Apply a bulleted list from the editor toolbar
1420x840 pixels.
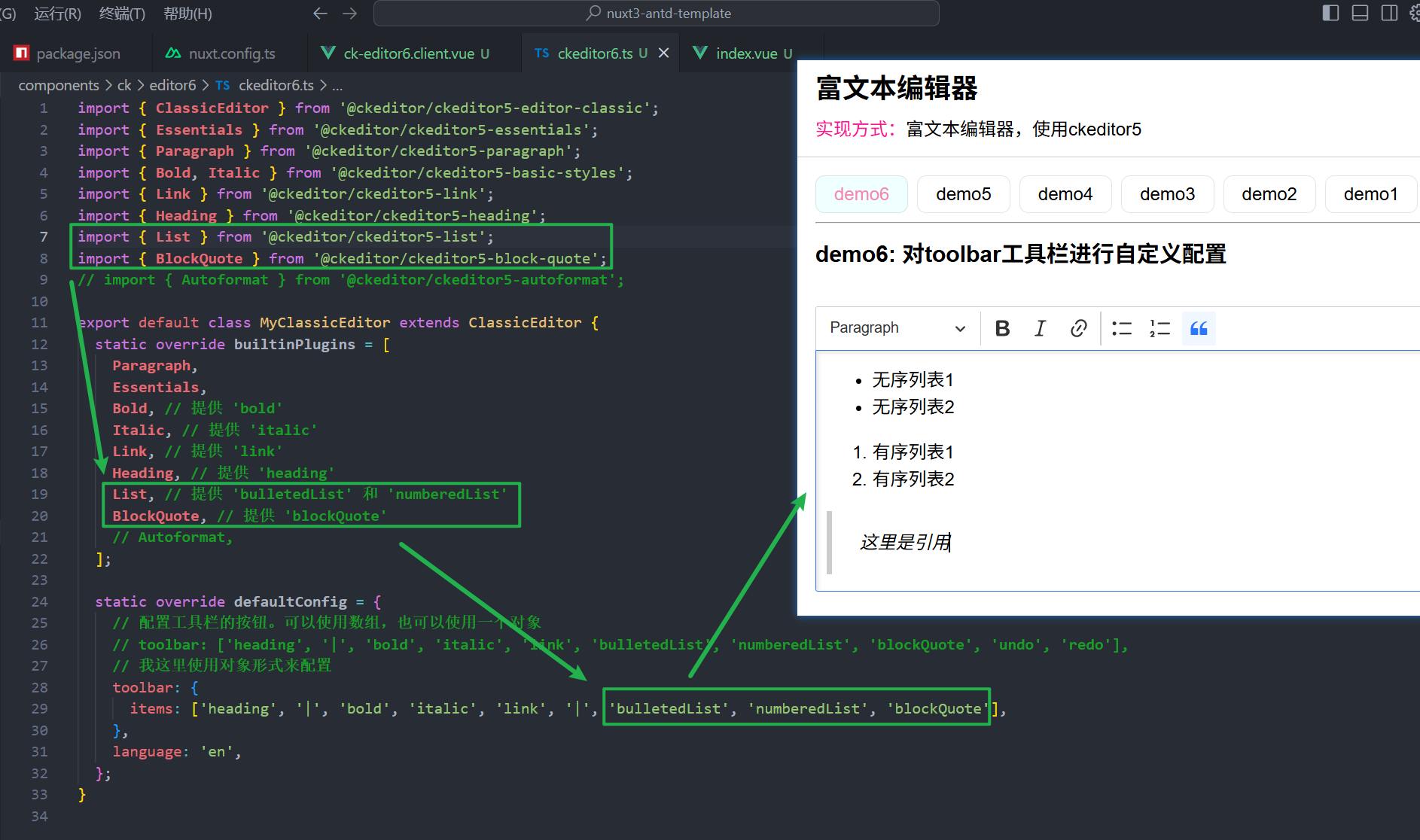[1122, 328]
